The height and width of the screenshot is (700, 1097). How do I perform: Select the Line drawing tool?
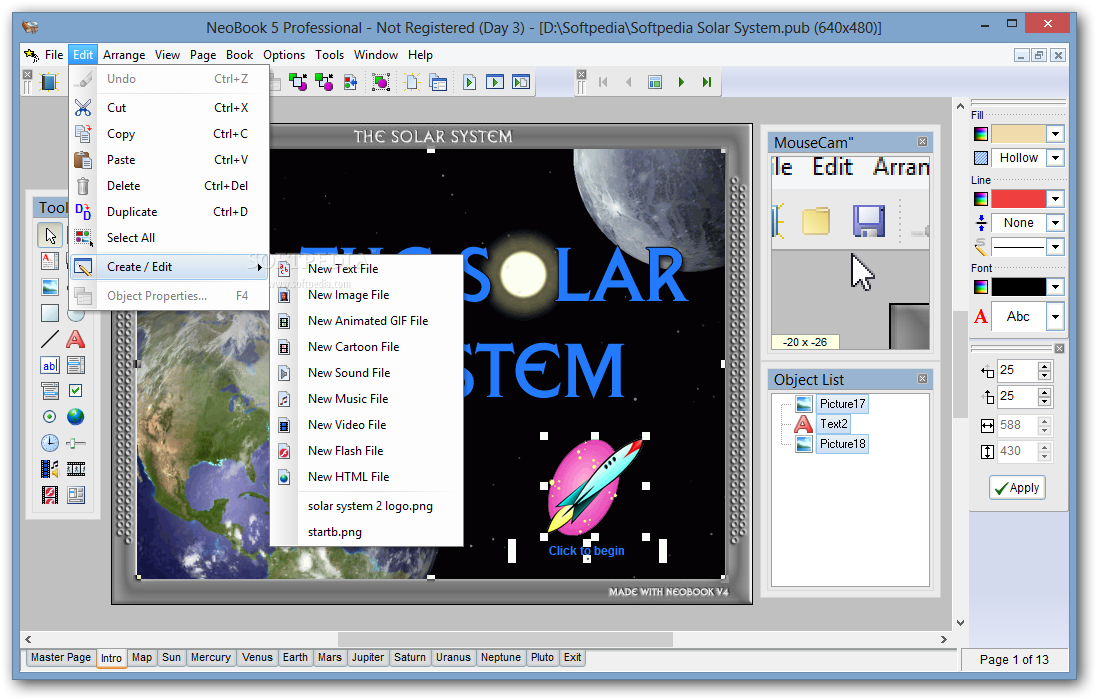pos(50,339)
